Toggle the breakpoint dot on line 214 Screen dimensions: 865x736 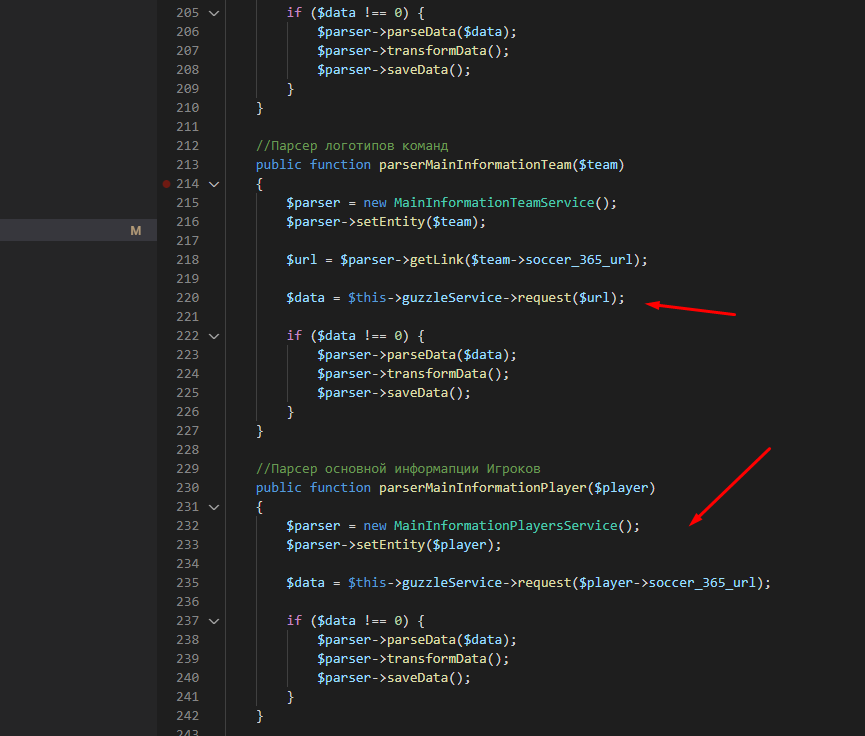166,184
